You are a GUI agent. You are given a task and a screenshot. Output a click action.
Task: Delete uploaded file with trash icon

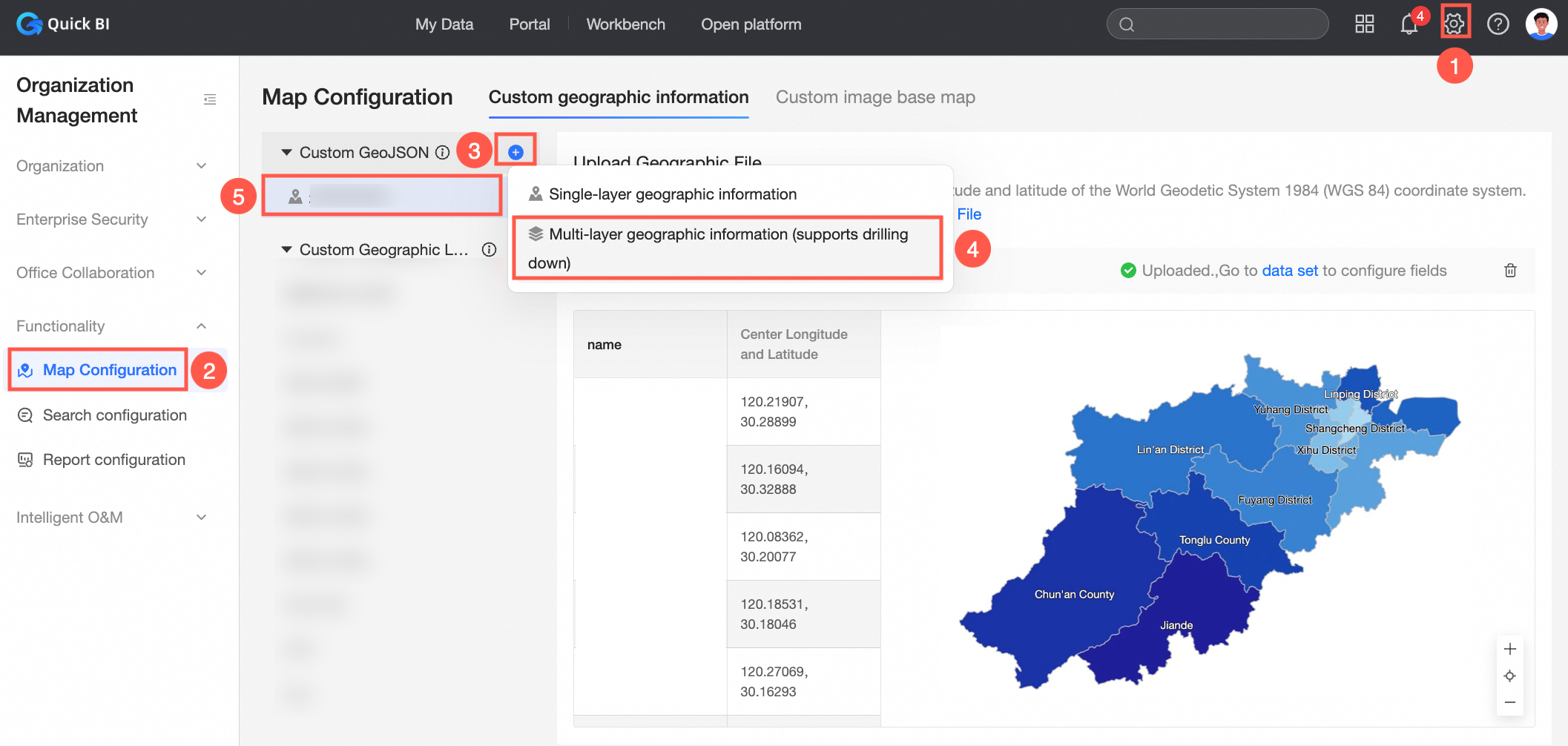[1510, 271]
